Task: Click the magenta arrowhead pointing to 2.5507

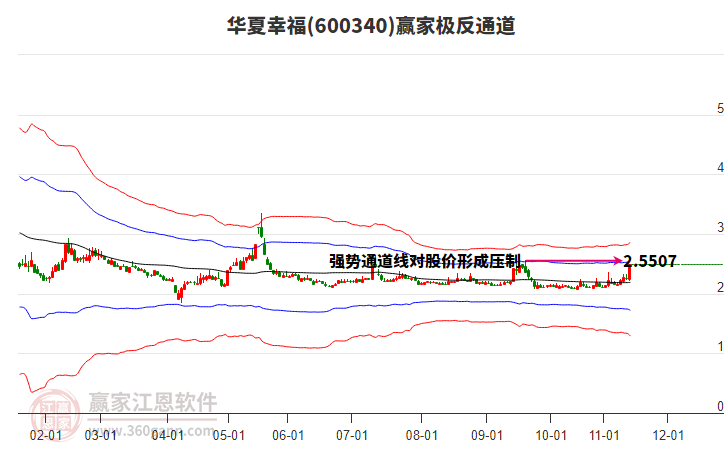Action: pos(618,261)
